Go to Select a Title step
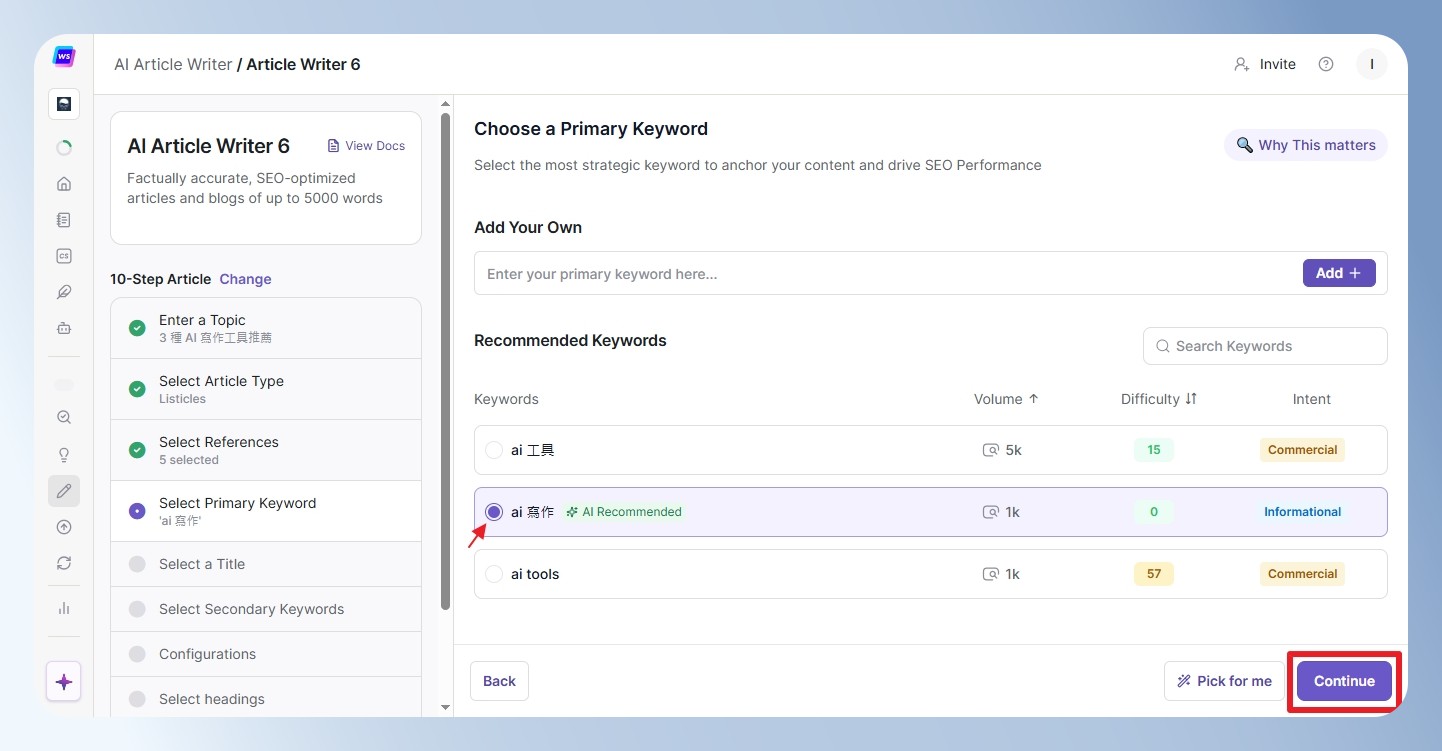Screen dimensions: 1442x751 pos(266,564)
